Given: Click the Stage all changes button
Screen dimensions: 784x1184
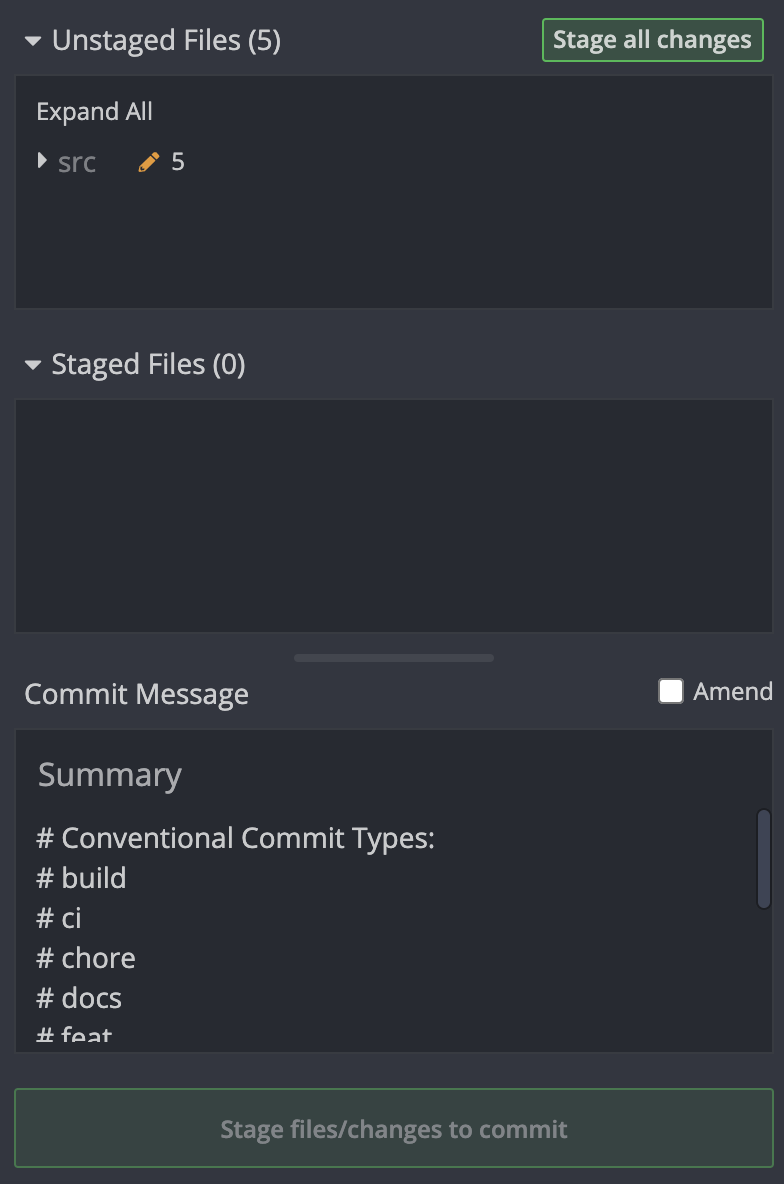Looking at the screenshot, I should (x=652, y=40).
